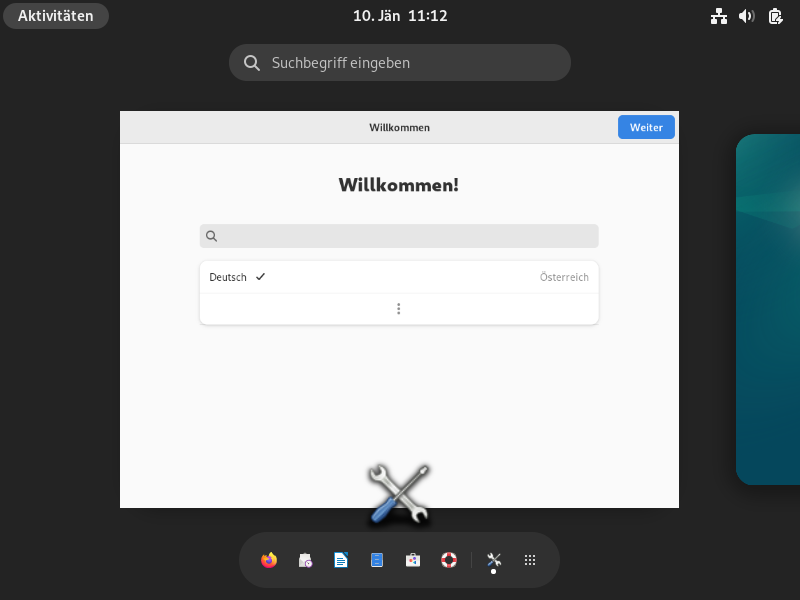Focus the Suchbegriff eingeben search field
Screen dimensions: 800x600
399,62
